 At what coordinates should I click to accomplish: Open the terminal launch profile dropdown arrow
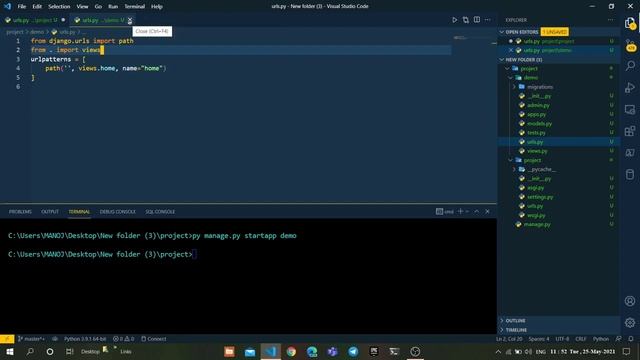tap(467, 211)
